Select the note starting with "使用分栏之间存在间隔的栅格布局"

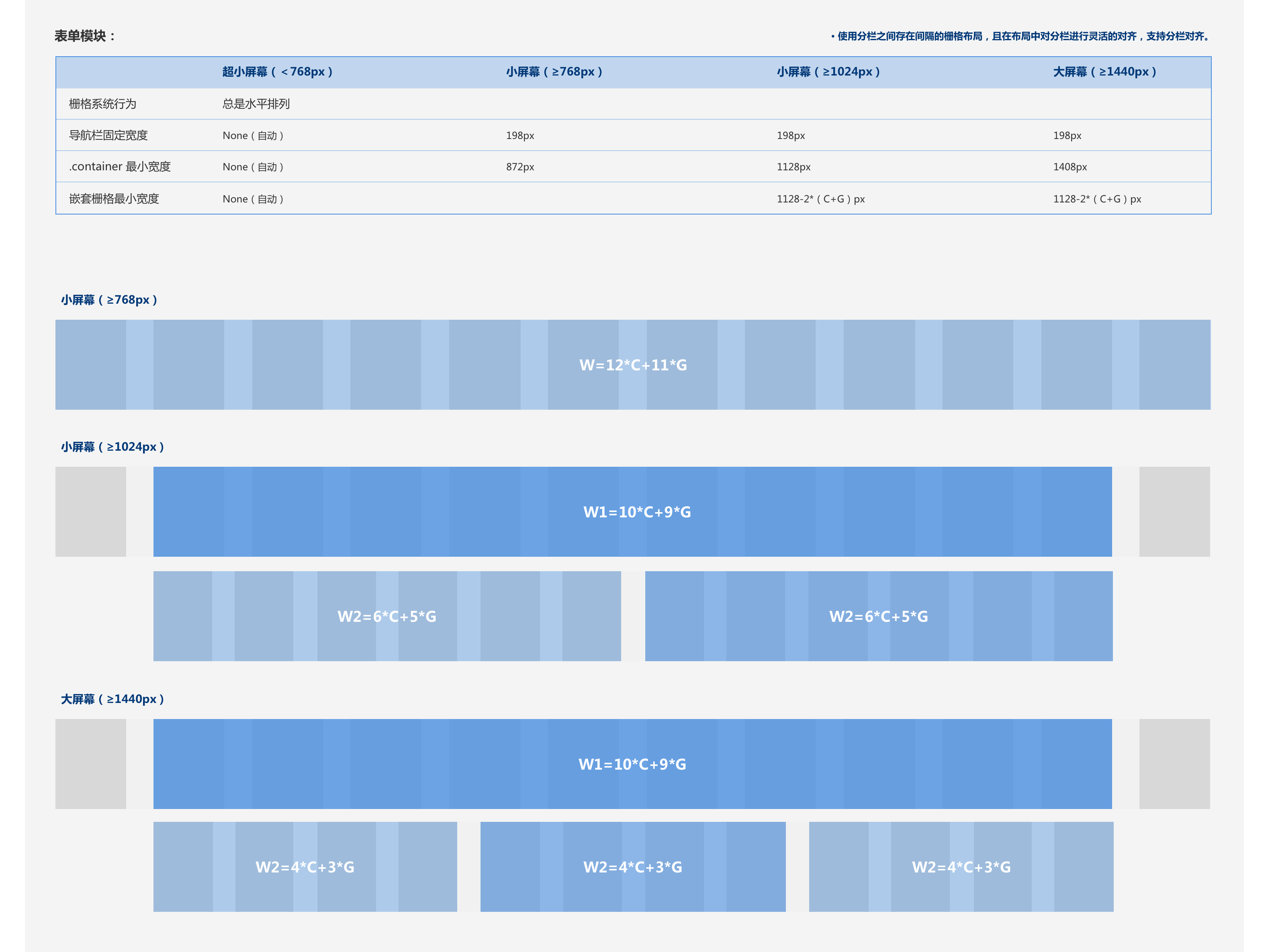[x=1021, y=36]
